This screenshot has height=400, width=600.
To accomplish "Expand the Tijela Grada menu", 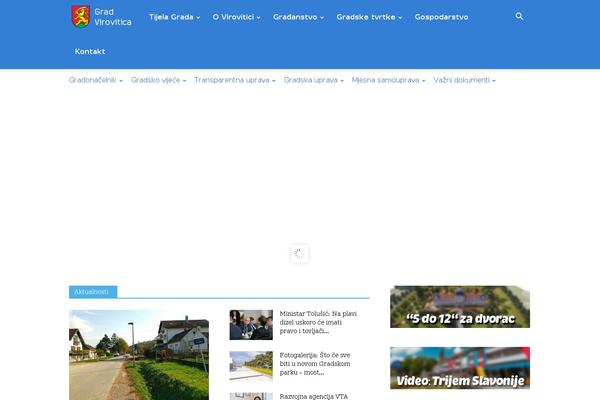I will 174,17.
